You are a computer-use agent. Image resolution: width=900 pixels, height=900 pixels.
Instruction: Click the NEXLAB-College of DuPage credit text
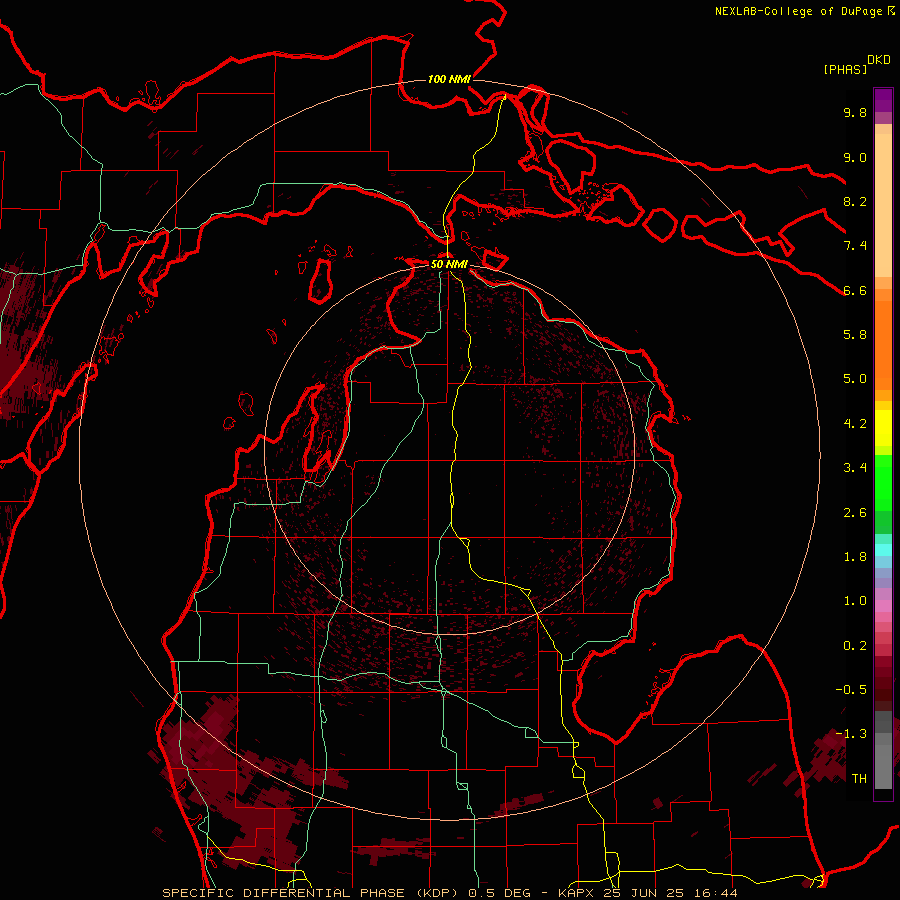[x=798, y=11]
